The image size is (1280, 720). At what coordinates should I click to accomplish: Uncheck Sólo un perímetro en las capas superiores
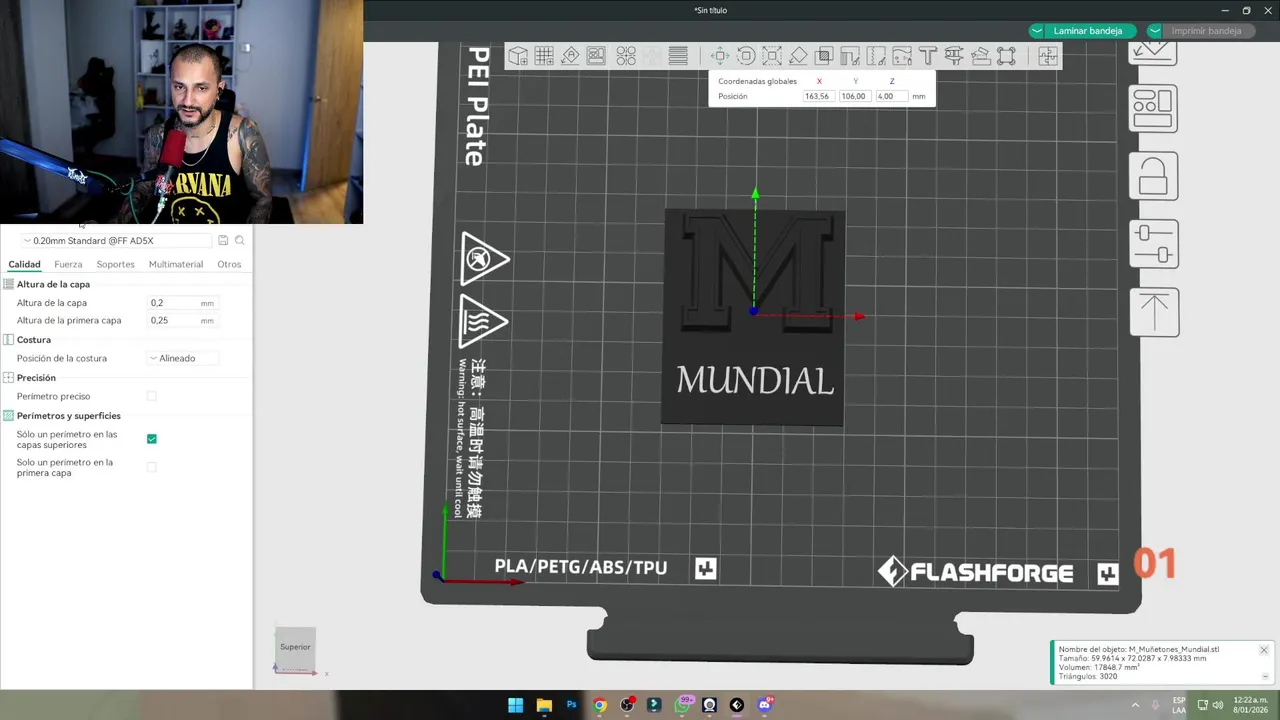152,439
